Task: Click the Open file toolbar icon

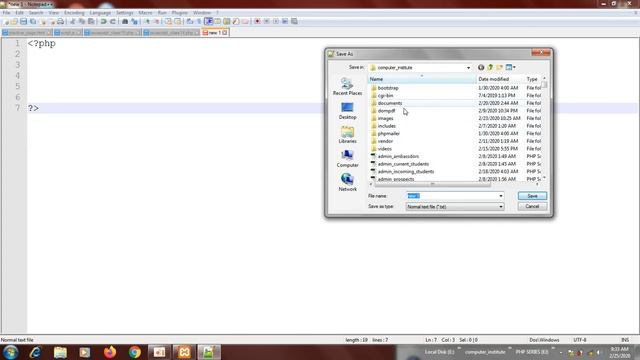Action: 14,21
